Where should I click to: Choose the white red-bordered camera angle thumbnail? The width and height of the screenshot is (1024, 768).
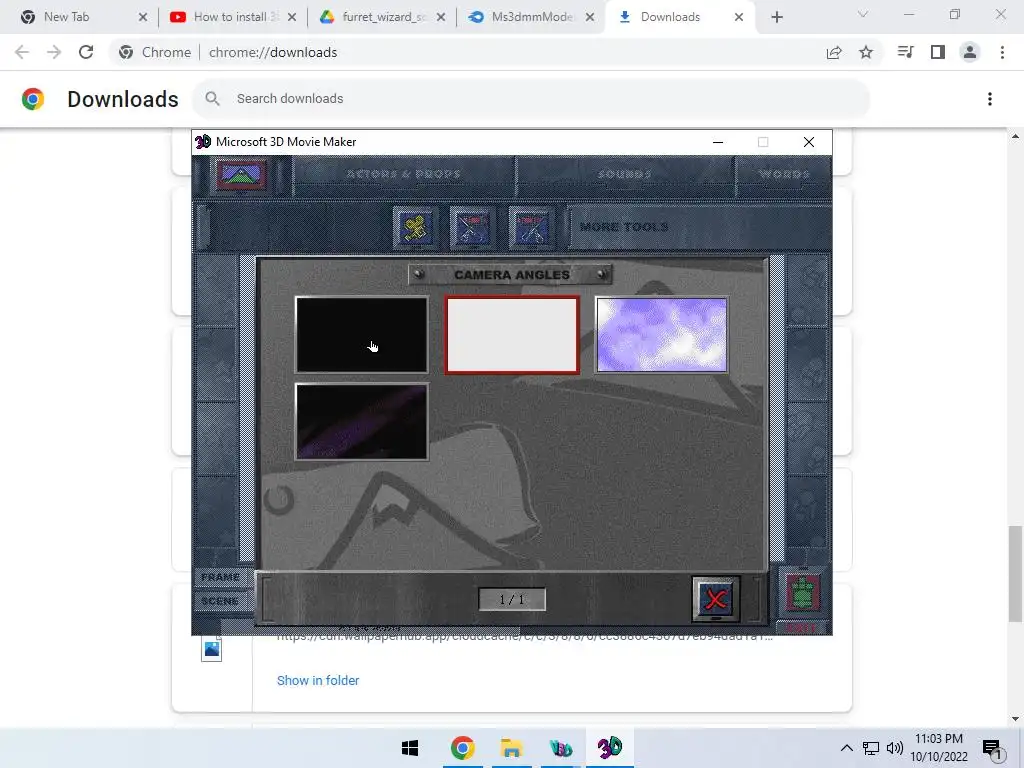click(512, 335)
